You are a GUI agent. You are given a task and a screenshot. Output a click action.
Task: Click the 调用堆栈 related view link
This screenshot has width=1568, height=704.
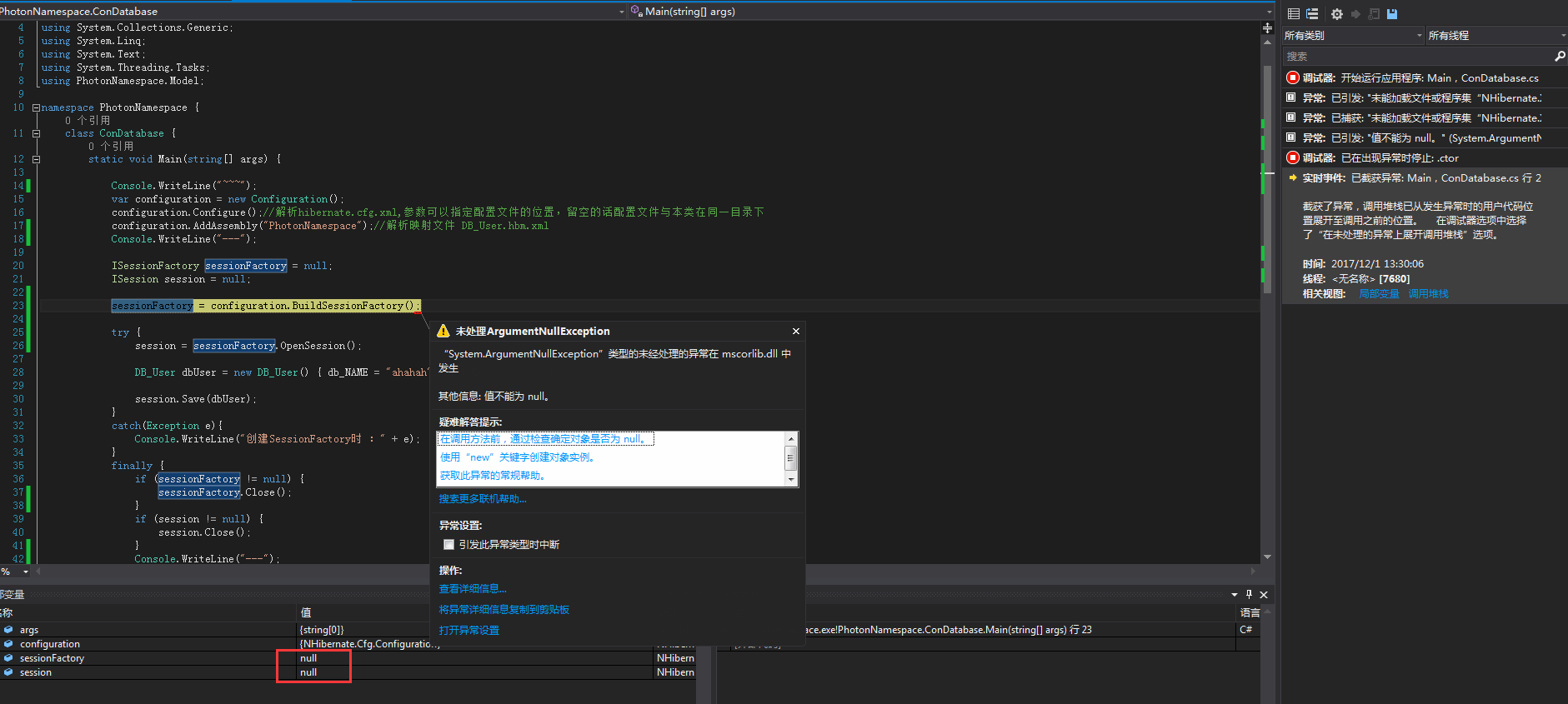coord(1428,294)
